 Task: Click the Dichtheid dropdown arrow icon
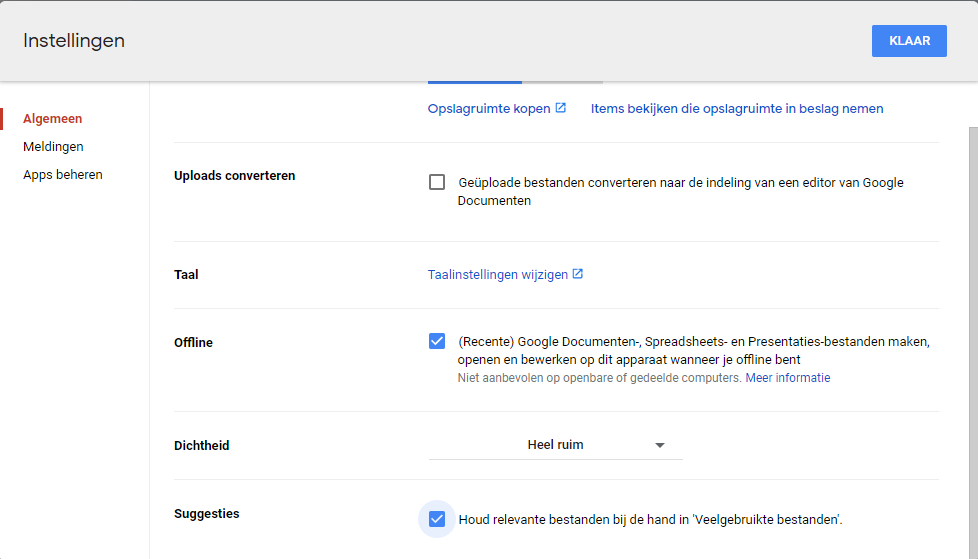[x=660, y=445]
